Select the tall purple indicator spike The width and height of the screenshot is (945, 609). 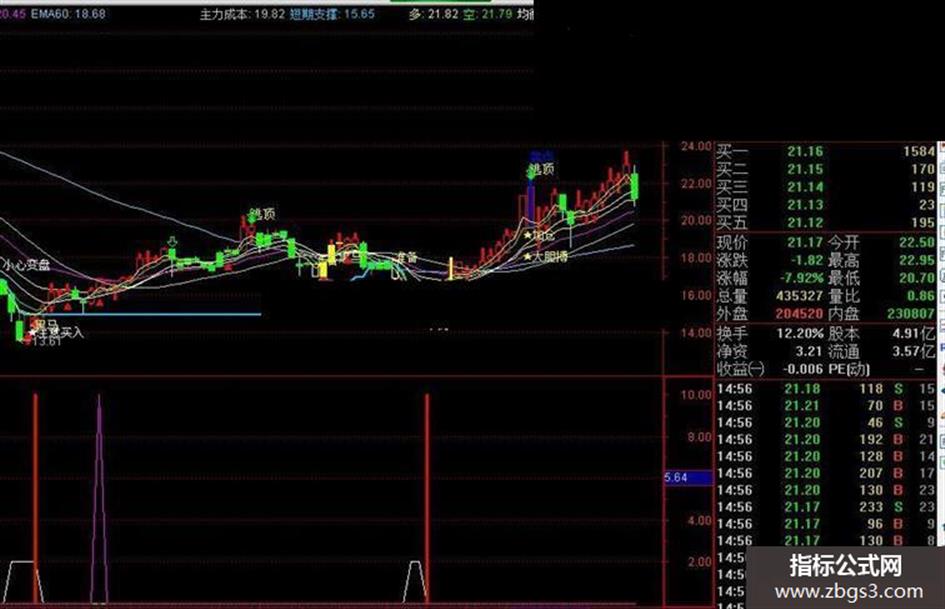[x=99, y=498]
